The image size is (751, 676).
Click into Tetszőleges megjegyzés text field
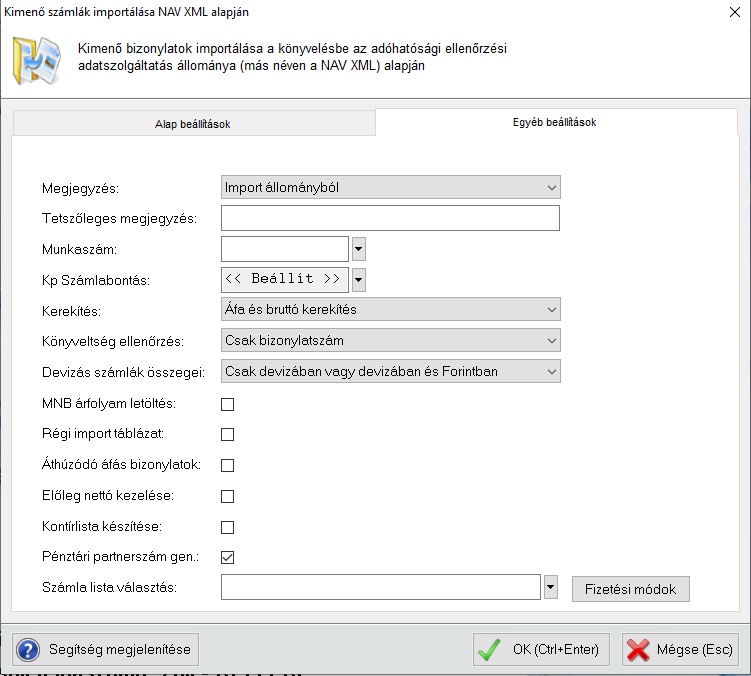pyautogui.click(x=390, y=218)
